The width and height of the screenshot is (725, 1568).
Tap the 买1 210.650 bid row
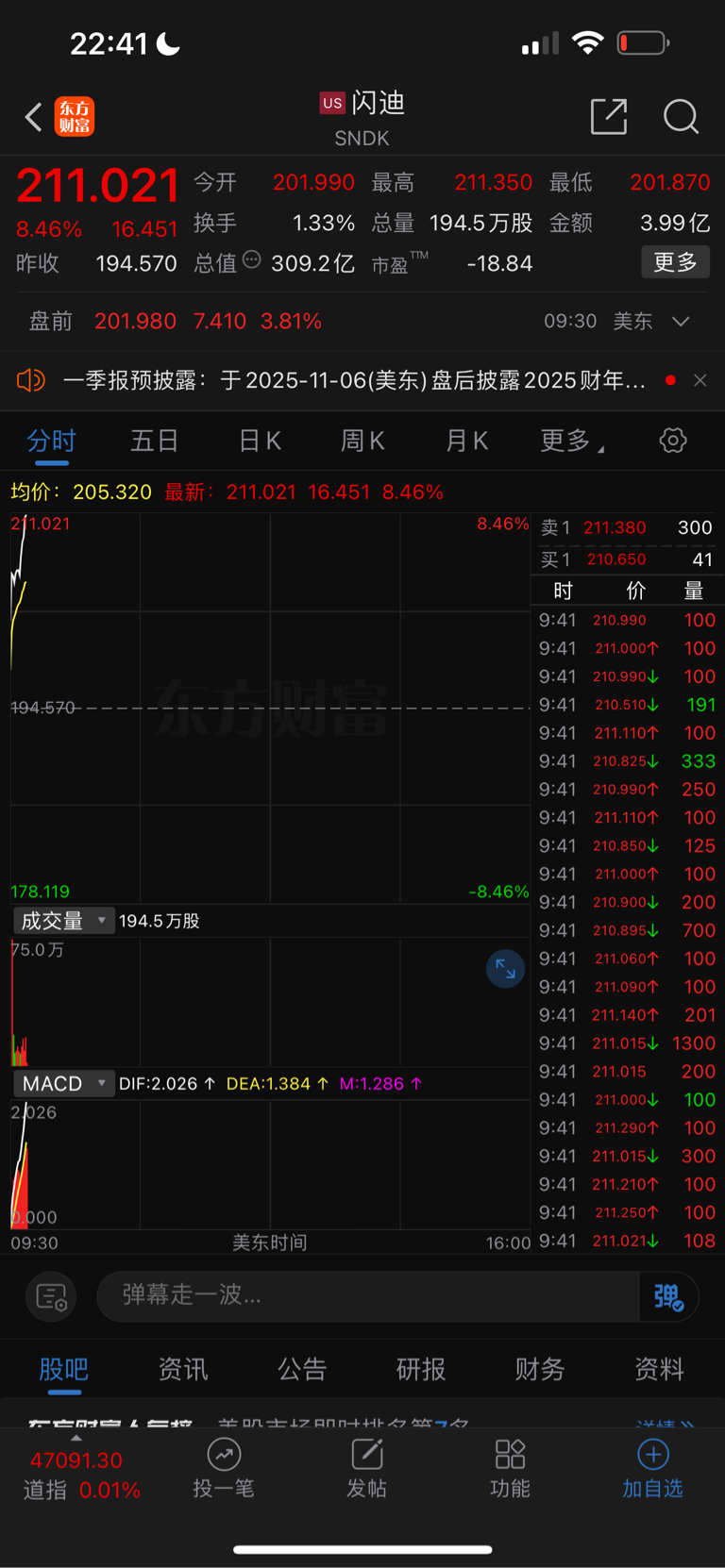pos(626,559)
